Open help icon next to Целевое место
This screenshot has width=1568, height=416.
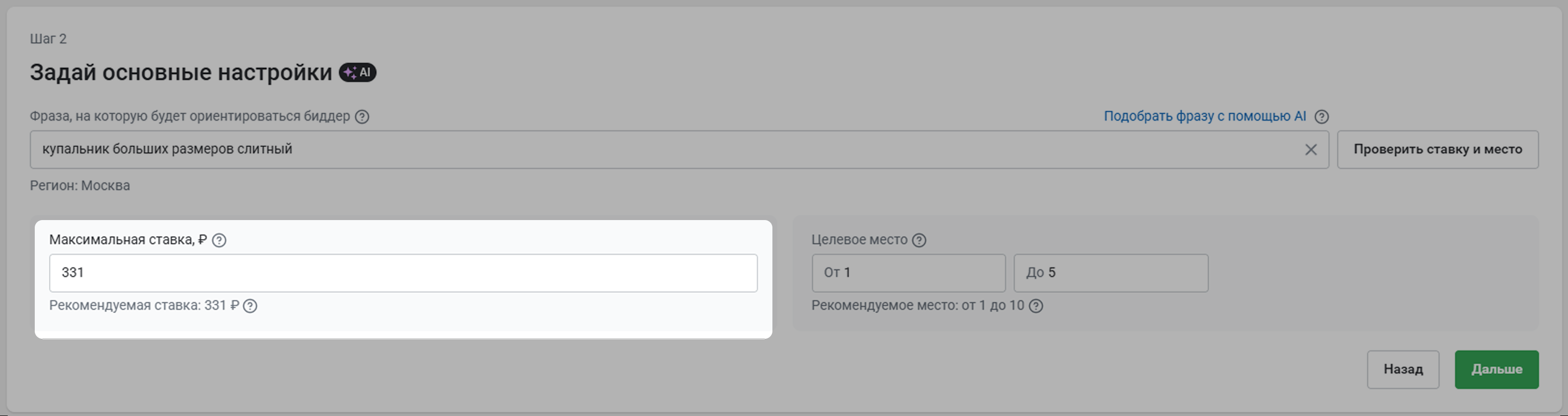pyautogui.click(x=919, y=240)
